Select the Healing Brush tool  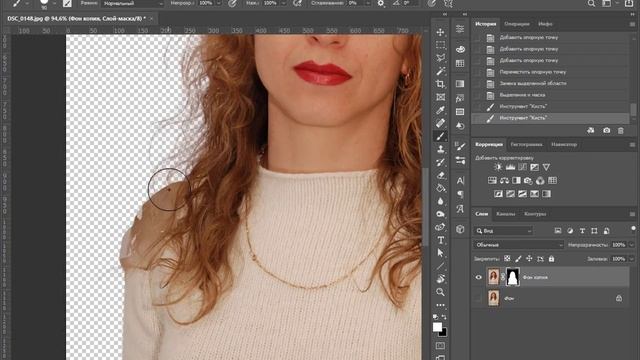coord(440,123)
